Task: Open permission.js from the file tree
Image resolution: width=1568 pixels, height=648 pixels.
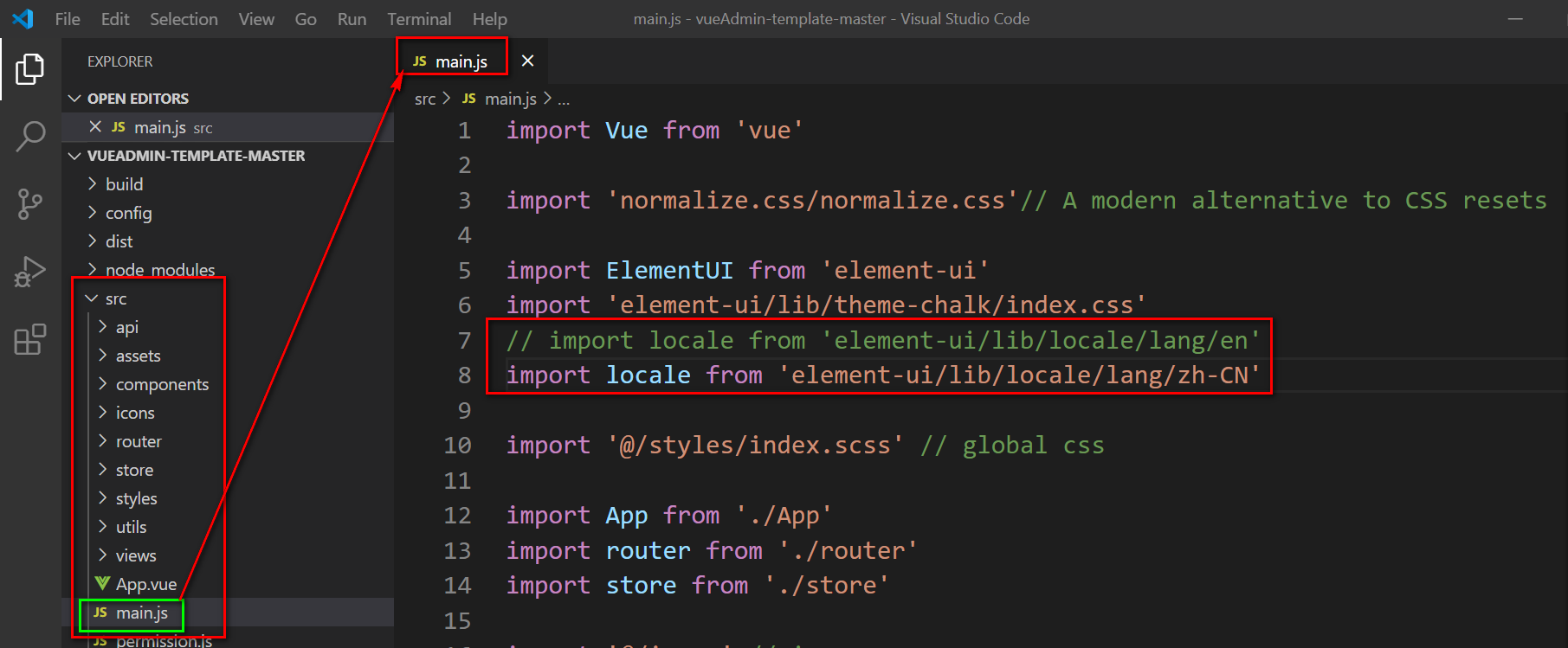Action: tap(164, 640)
